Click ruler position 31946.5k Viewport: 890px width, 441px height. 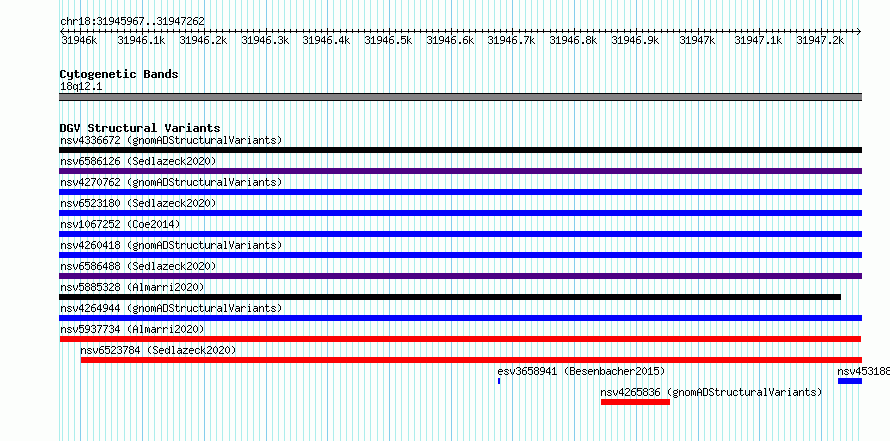click(x=388, y=40)
